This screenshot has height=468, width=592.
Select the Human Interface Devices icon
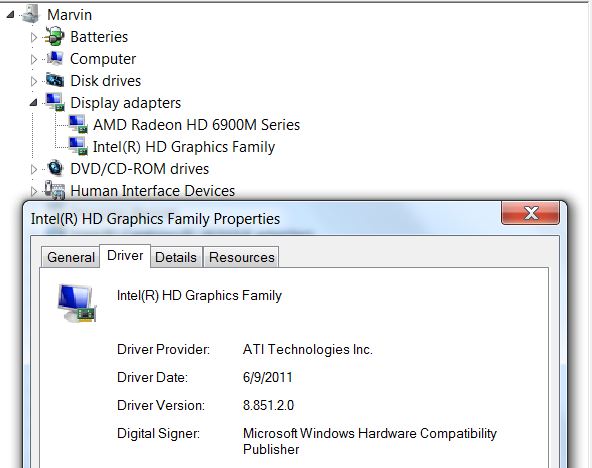[x=55, y=190]
